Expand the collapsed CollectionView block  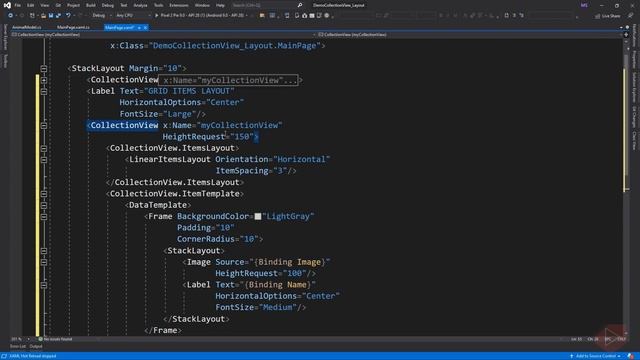tap(44, 80)
